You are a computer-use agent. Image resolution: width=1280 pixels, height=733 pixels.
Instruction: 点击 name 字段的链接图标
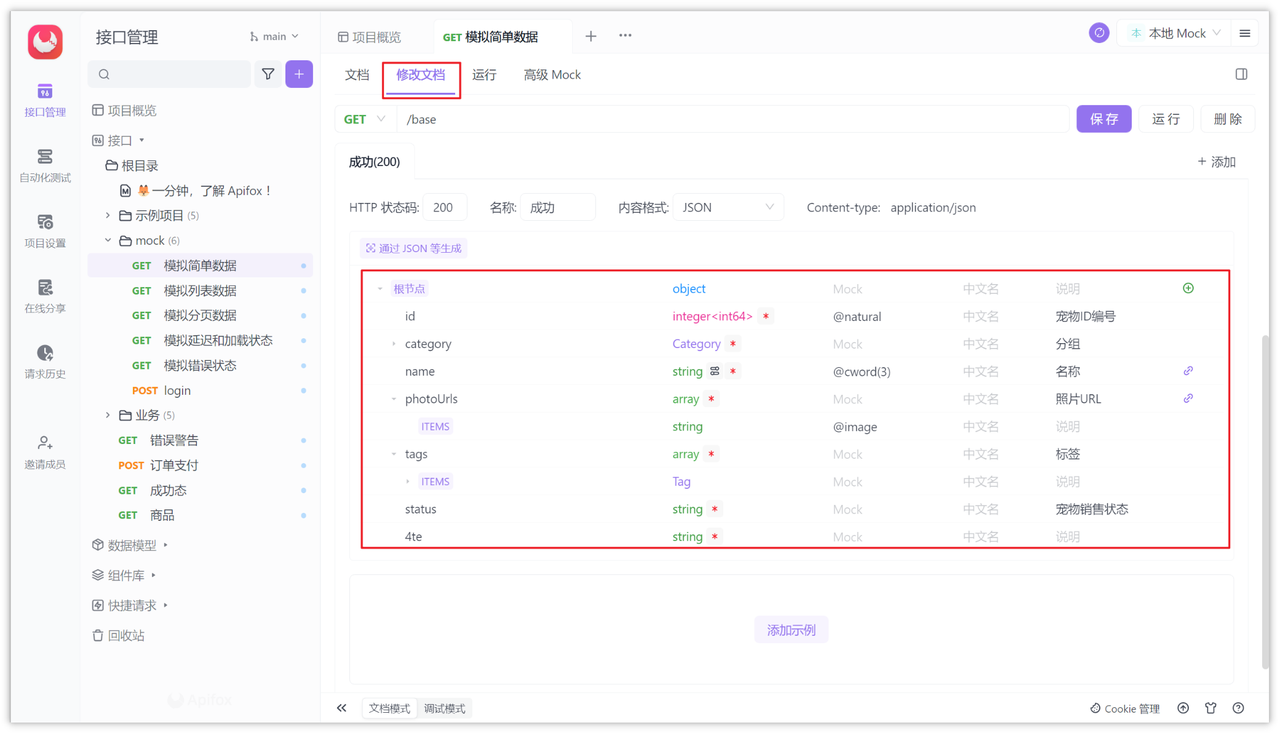[x=1188, y=370]
